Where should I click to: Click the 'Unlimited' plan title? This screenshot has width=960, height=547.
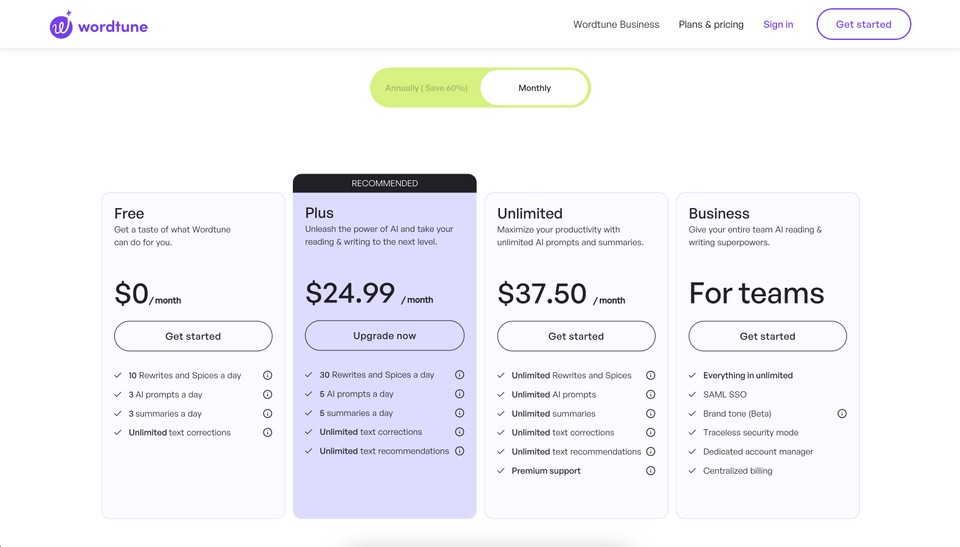[x=530, y=213]
